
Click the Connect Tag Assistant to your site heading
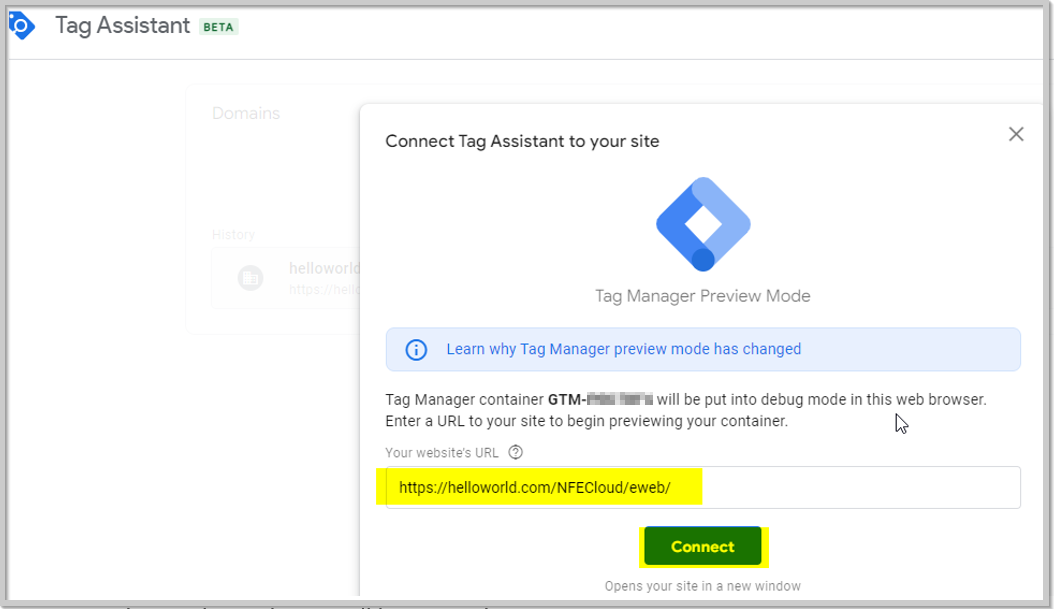pyautogui.click(x=522, y=141)
